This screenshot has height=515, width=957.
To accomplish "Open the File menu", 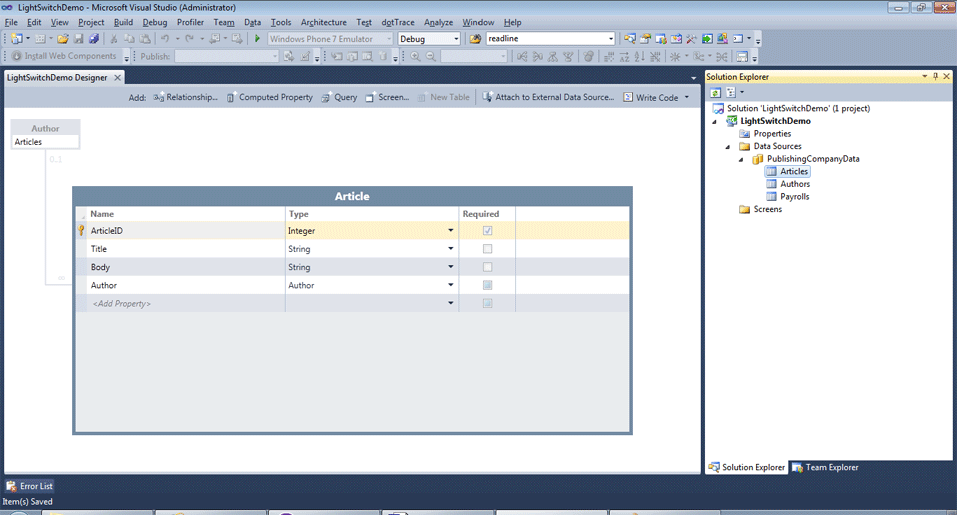I will [11, 22].
